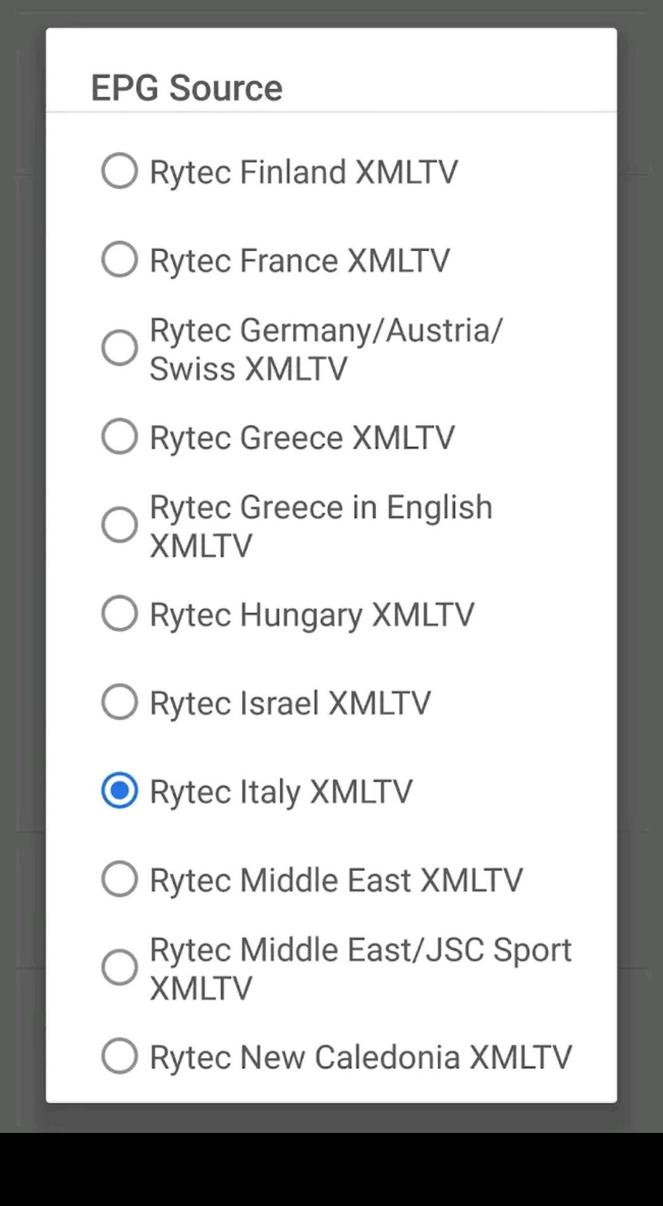Tap the "Rytec France XMLTV" label text
Image resolution: width=663 pixels, height=1206 pixels.
point(299,261)
